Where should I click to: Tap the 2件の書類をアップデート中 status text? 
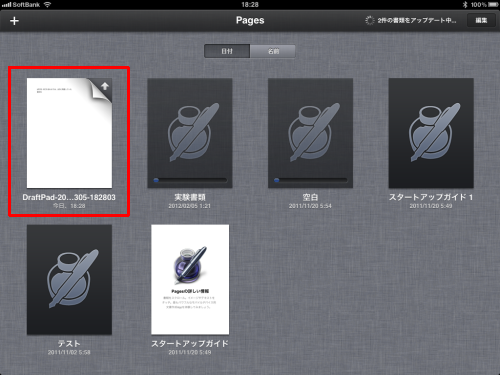click(417, 20)
